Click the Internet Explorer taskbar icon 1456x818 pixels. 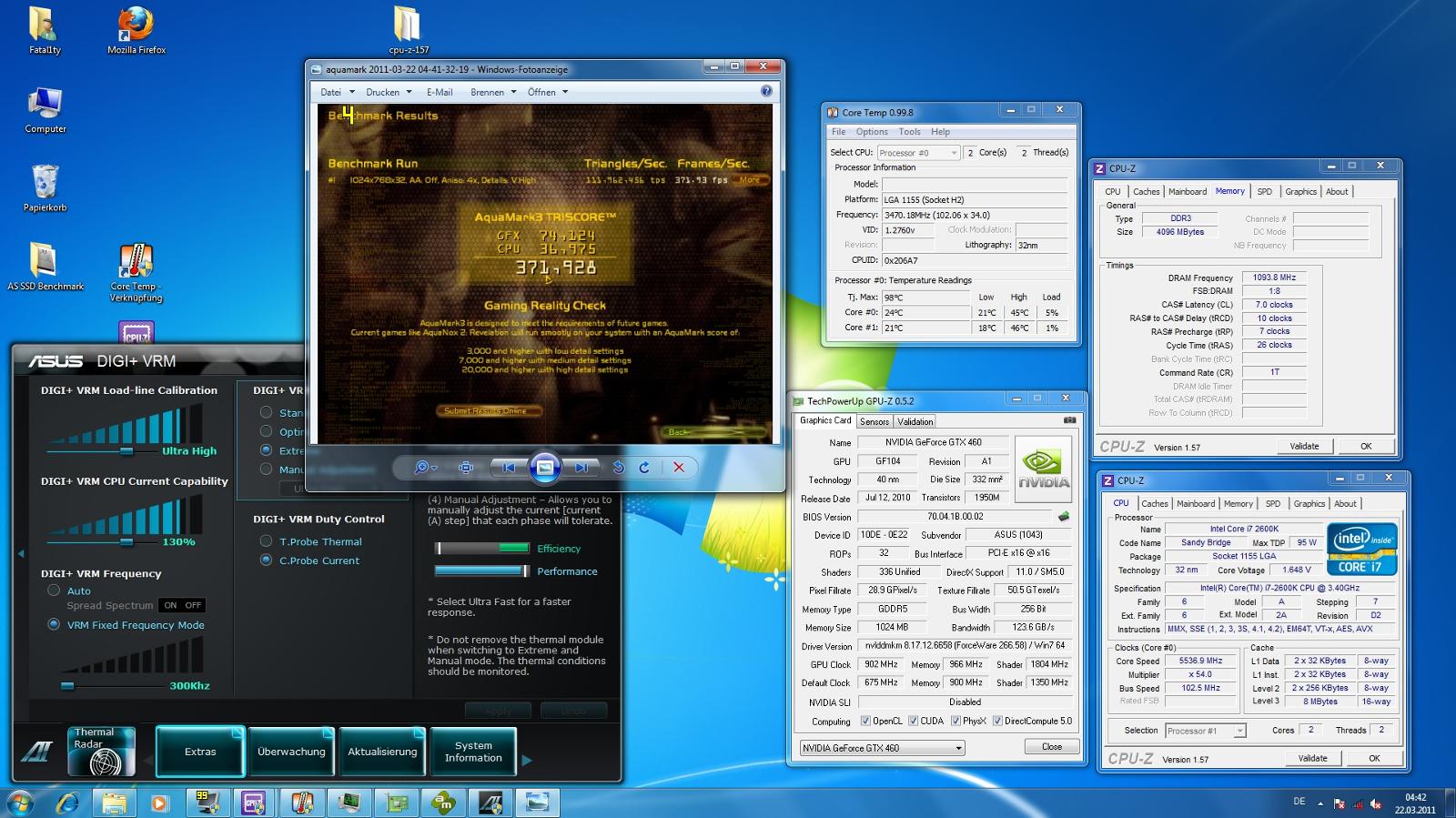tap(67, 803)
